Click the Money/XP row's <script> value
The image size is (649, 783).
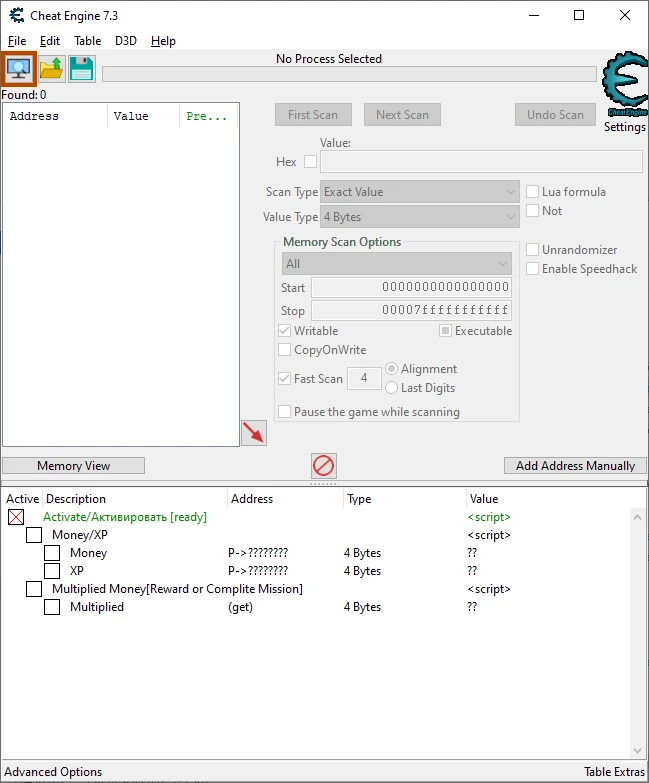point(489,535)
